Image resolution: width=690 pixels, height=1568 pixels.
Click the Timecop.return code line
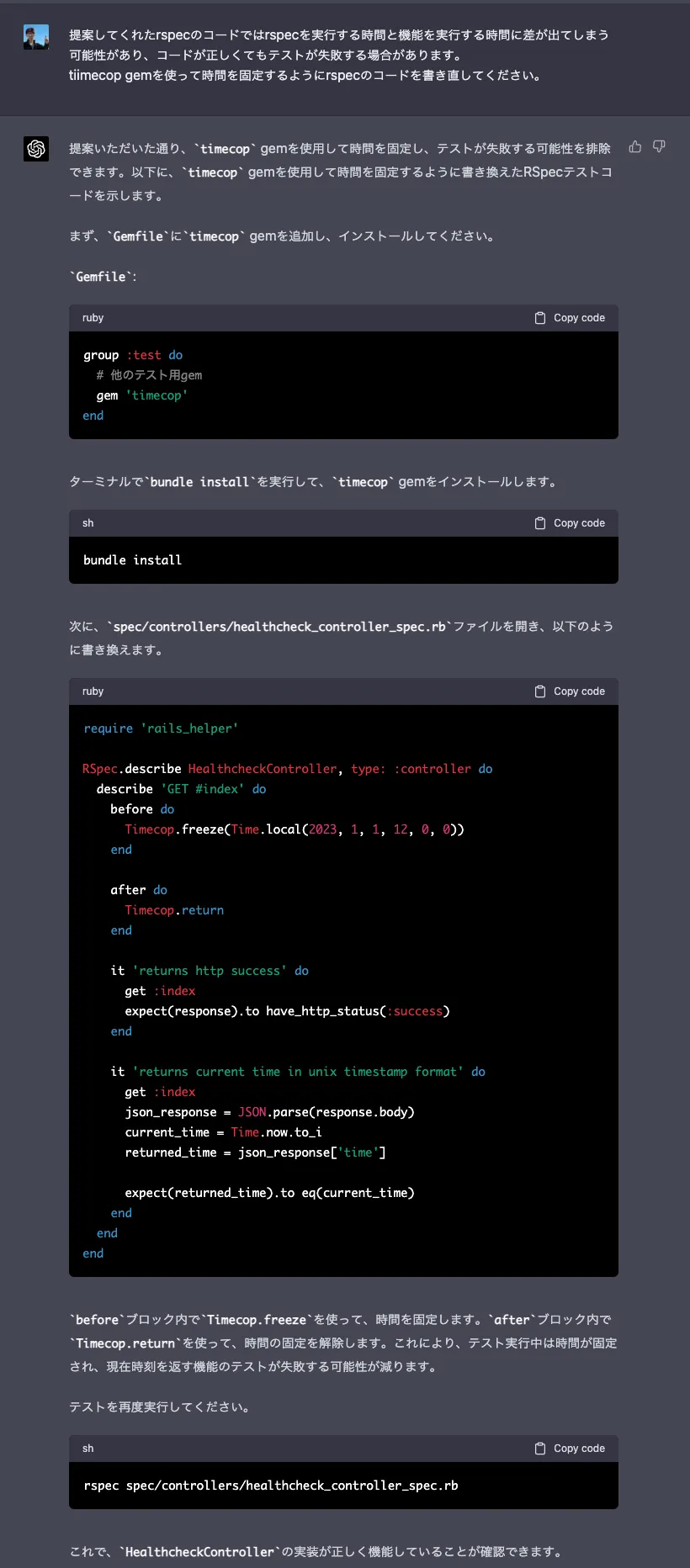coord(174,910)
